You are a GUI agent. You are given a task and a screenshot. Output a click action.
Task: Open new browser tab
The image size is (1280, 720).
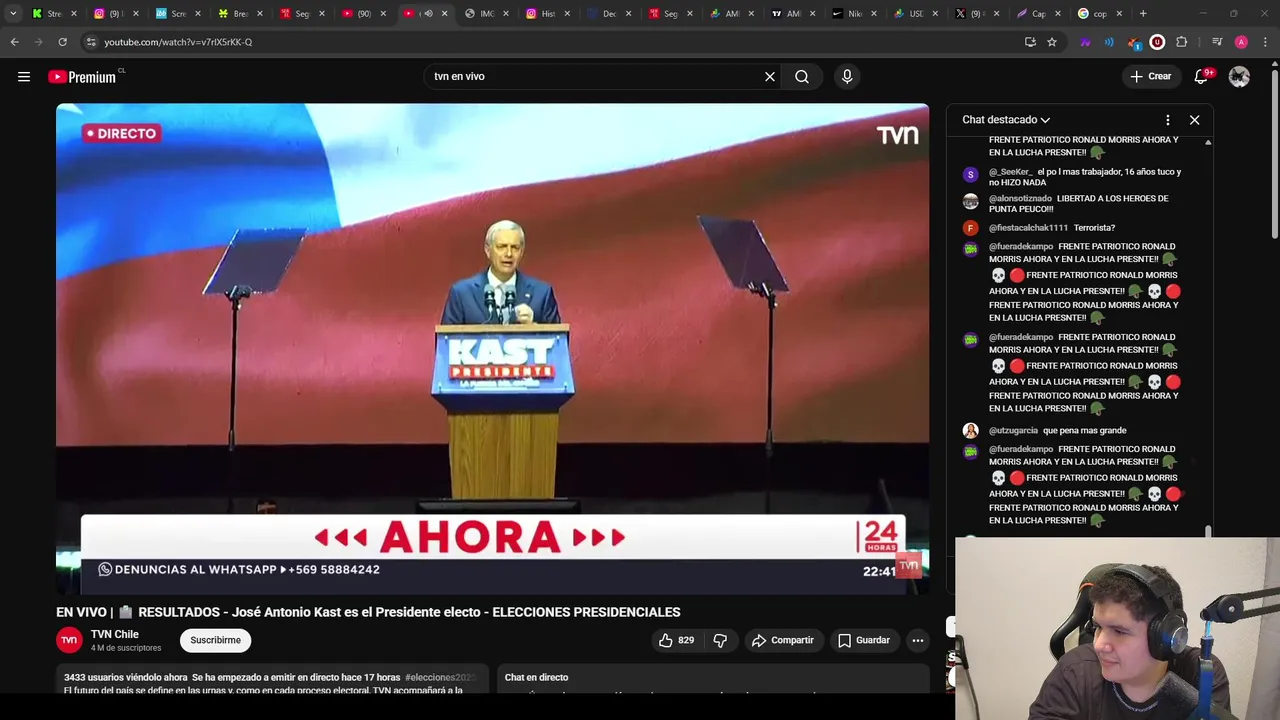1143,14
